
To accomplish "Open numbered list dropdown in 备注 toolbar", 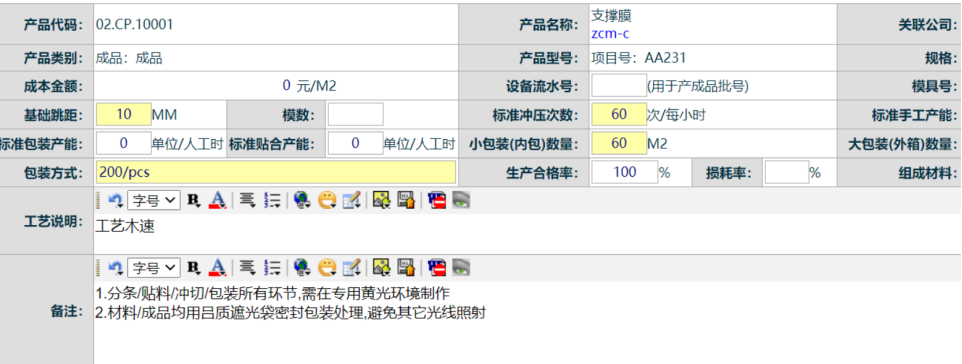I will point(272,267).
